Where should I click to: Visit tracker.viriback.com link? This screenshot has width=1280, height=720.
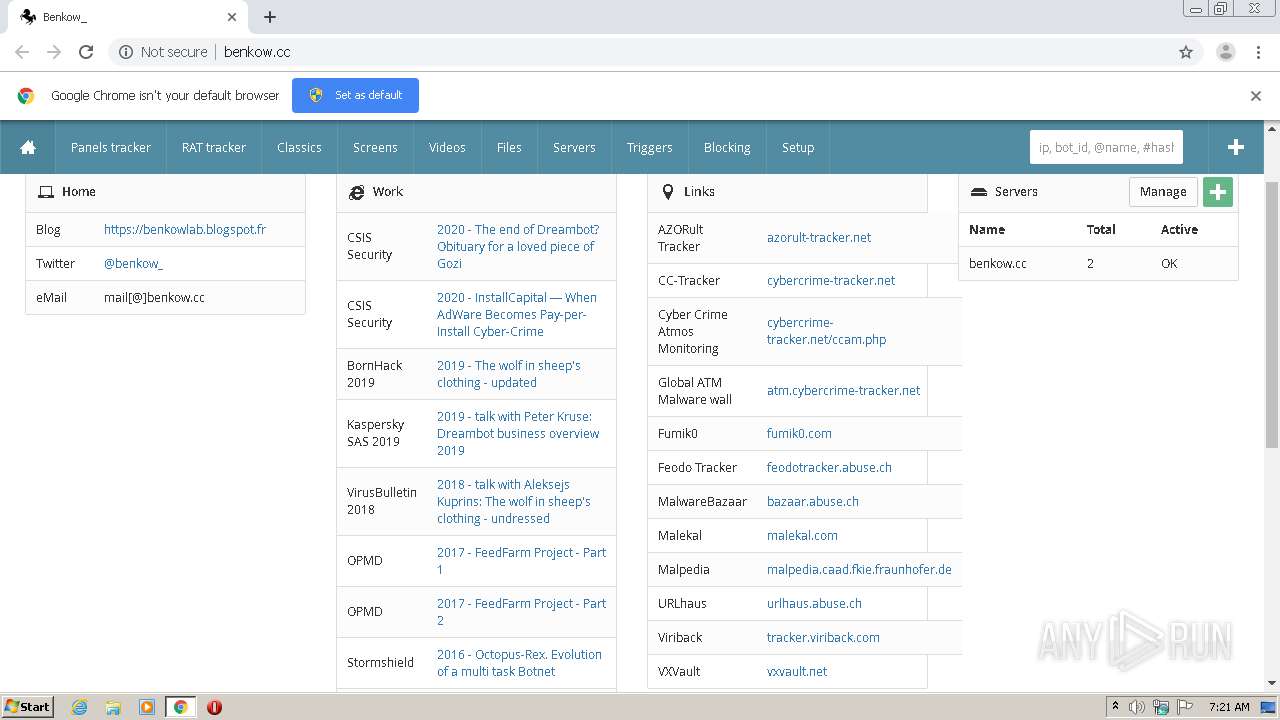click(823, 637)
